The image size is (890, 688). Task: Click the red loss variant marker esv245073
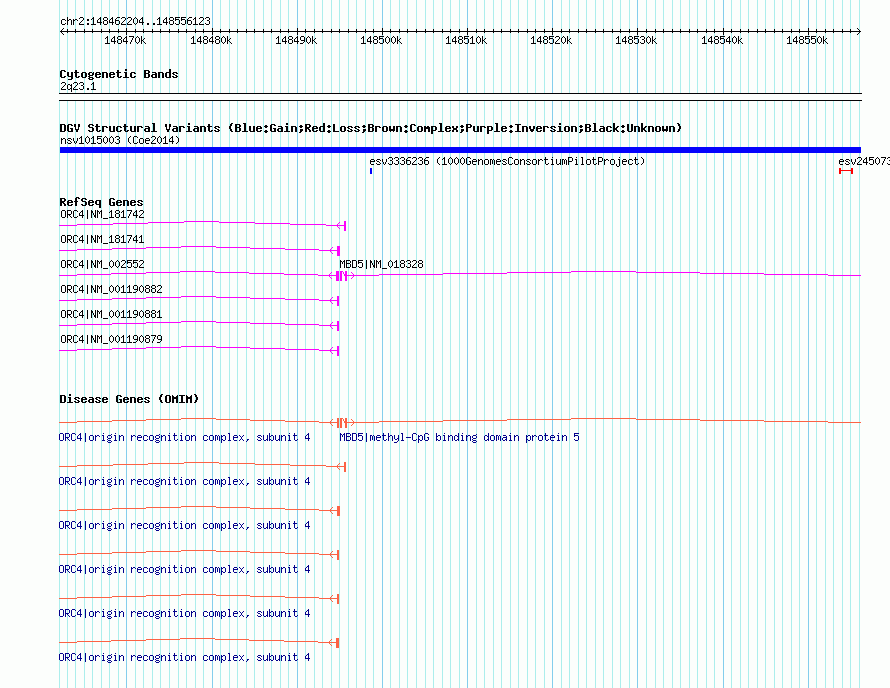[846, 171]
